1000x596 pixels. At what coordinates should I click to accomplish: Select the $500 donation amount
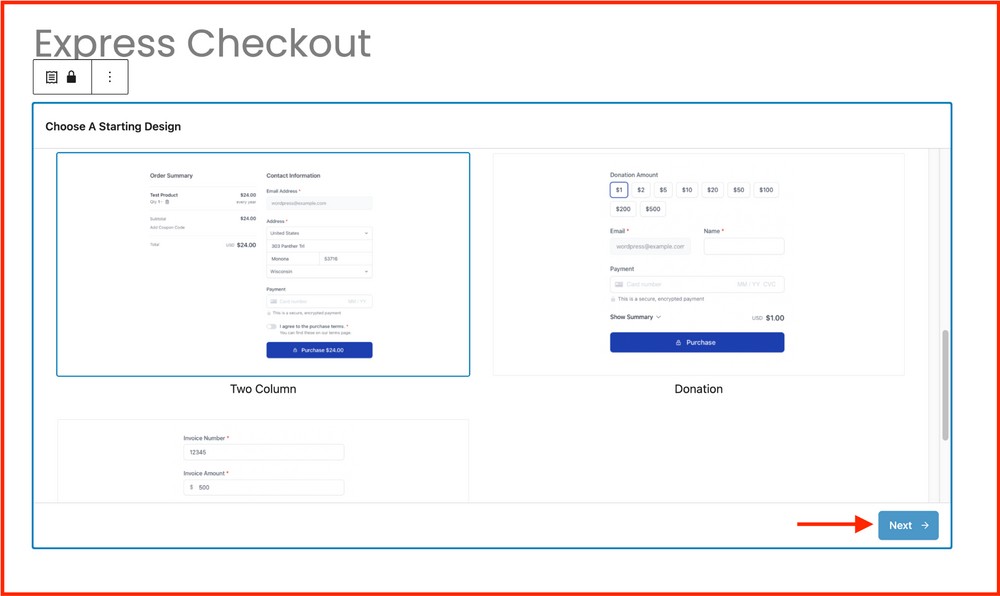(x=653, y=209)
